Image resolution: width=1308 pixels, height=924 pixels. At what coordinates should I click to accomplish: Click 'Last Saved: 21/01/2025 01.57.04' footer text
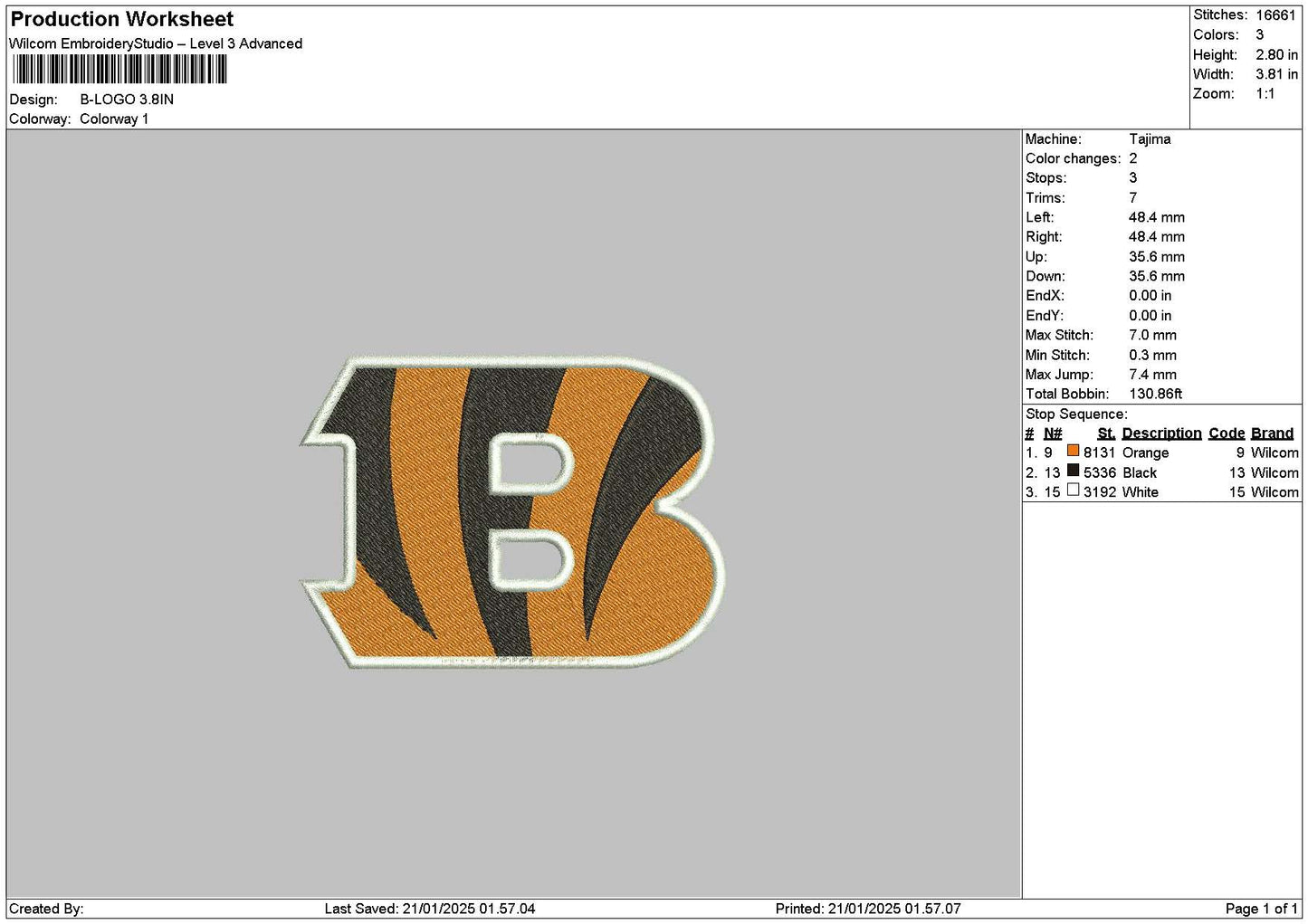click(430, 910)
